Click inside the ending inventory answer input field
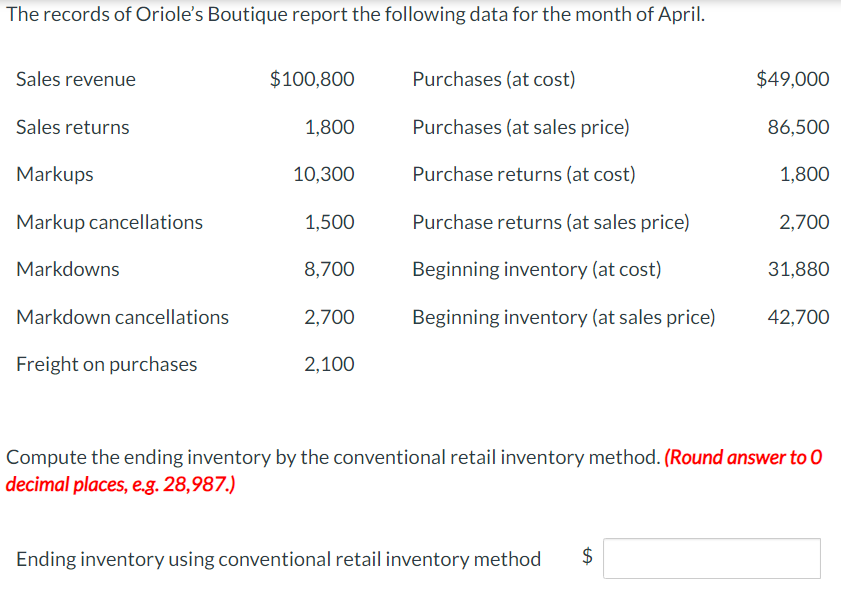 click(710, 558)
